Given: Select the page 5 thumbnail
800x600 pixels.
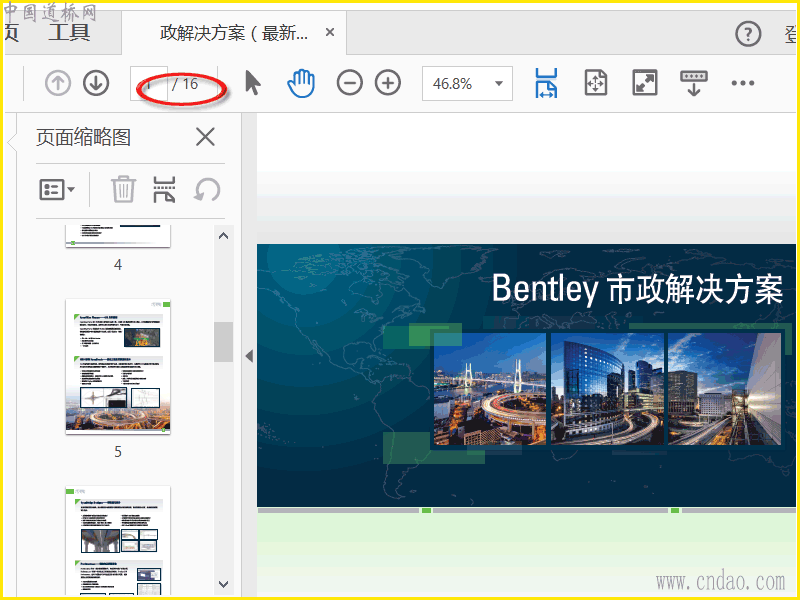Looking at the screenshot, I should click(118, 367).
